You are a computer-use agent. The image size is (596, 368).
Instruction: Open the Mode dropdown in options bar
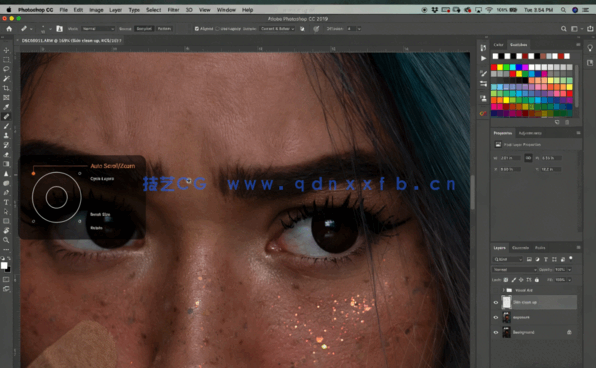(x=98, y=29)
